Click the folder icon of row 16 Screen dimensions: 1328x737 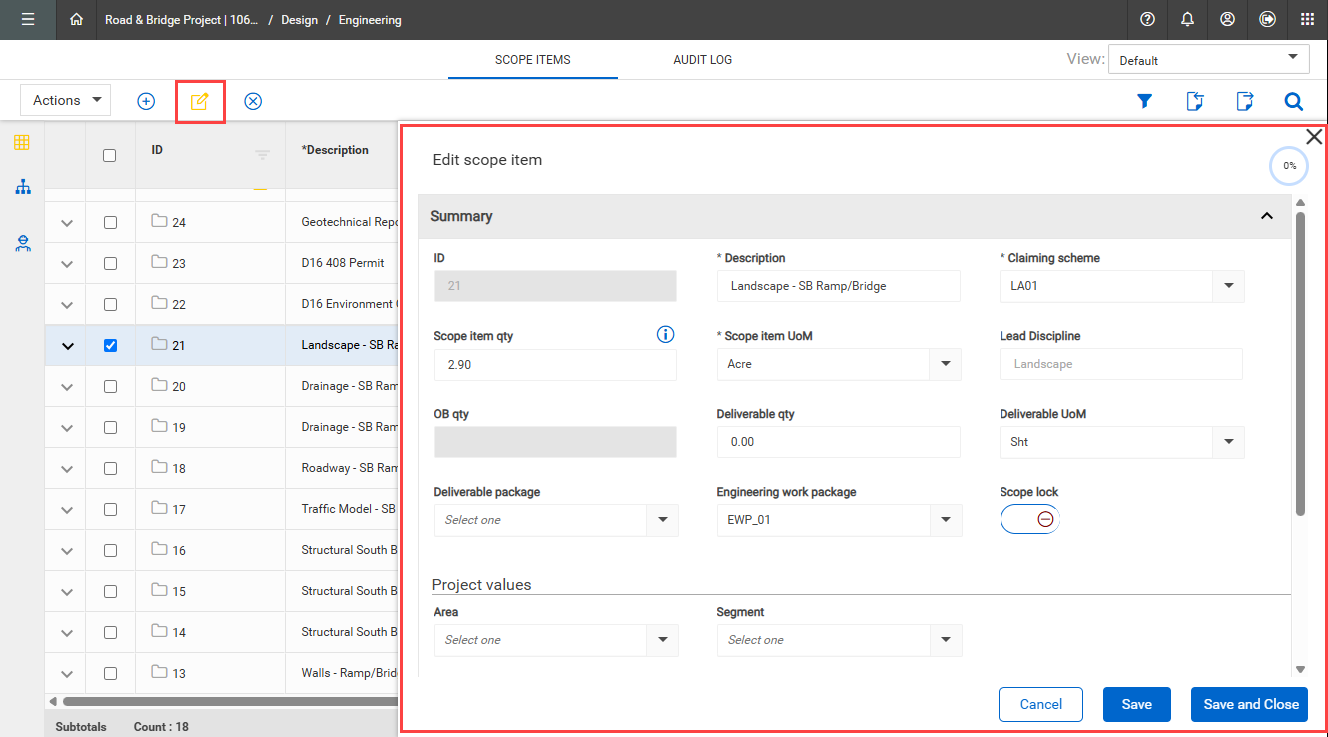pos(159,549)
